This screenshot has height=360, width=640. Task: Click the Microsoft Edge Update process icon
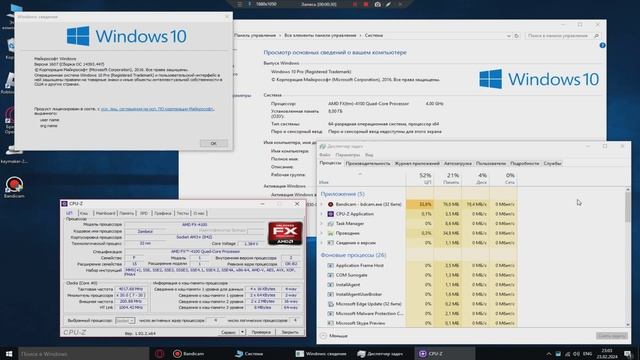point(331,304)
